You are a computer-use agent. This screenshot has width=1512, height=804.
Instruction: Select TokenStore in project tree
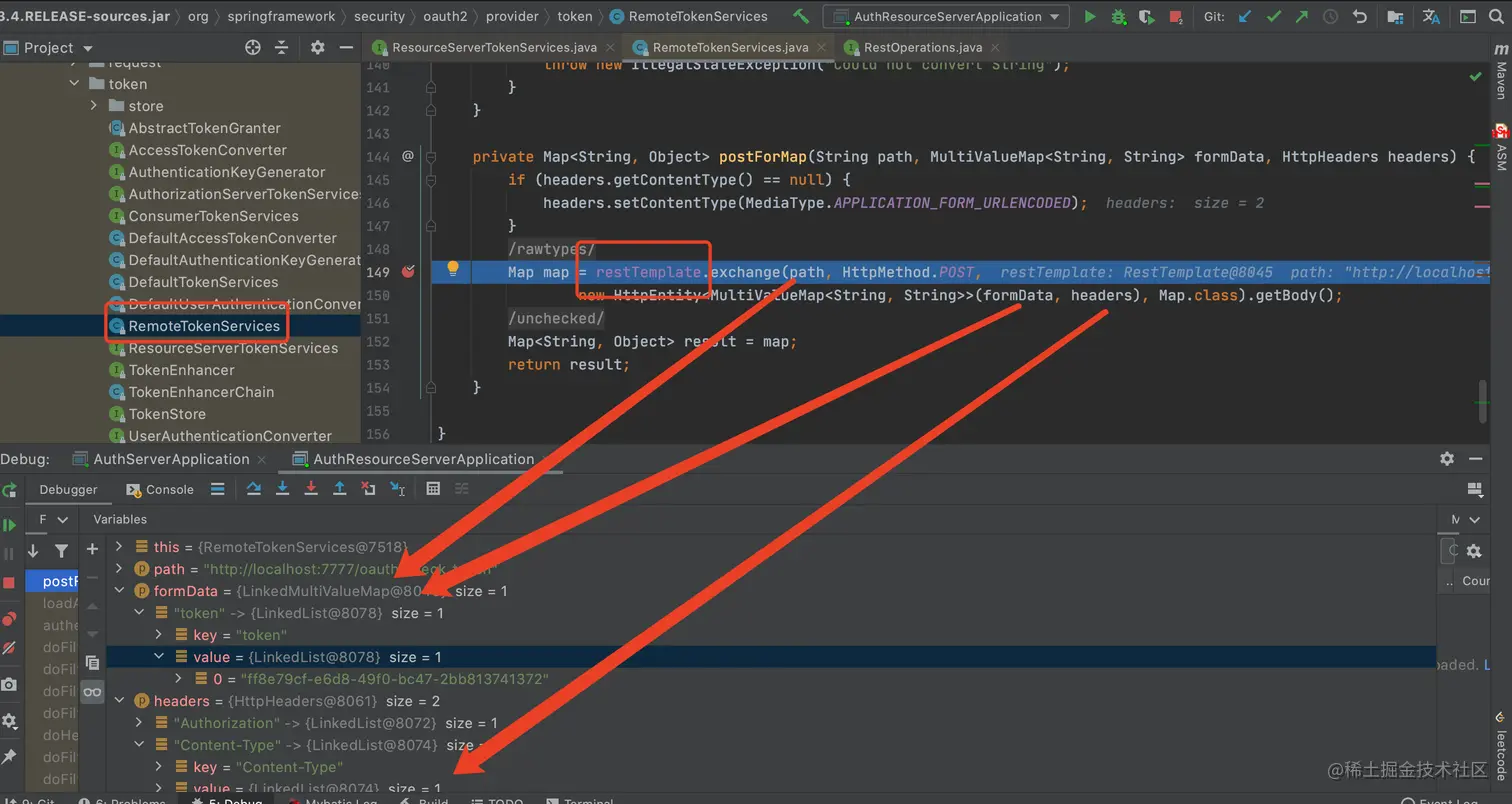pos(167,414)
